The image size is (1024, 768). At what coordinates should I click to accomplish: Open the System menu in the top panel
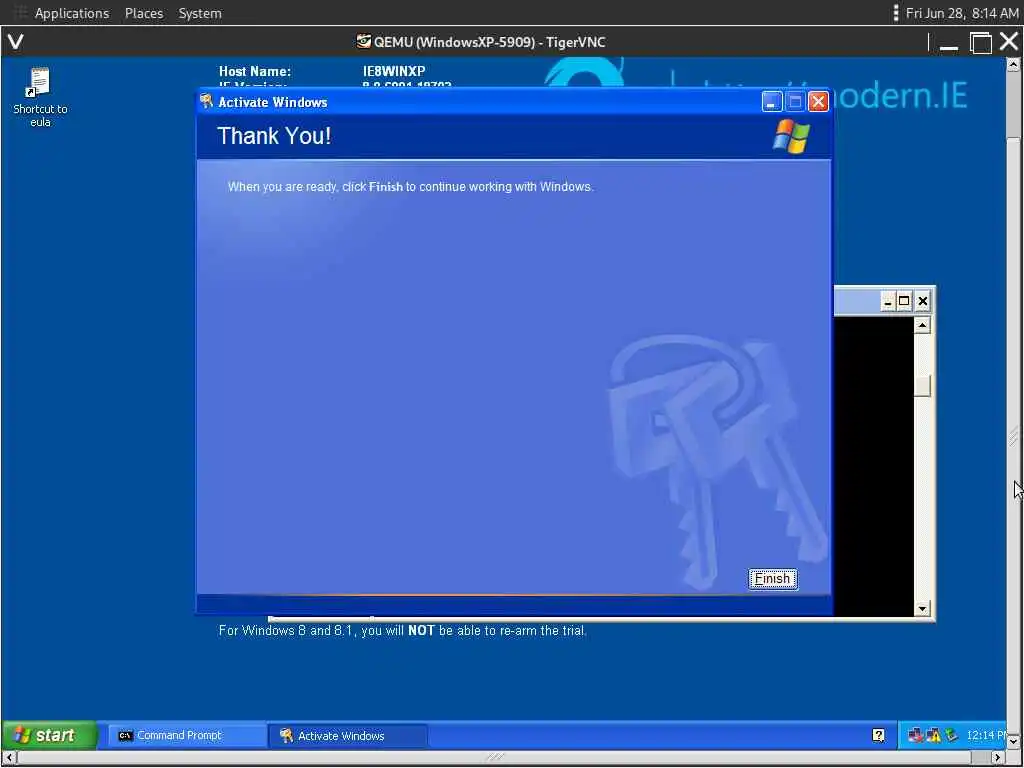click(200, 13)
